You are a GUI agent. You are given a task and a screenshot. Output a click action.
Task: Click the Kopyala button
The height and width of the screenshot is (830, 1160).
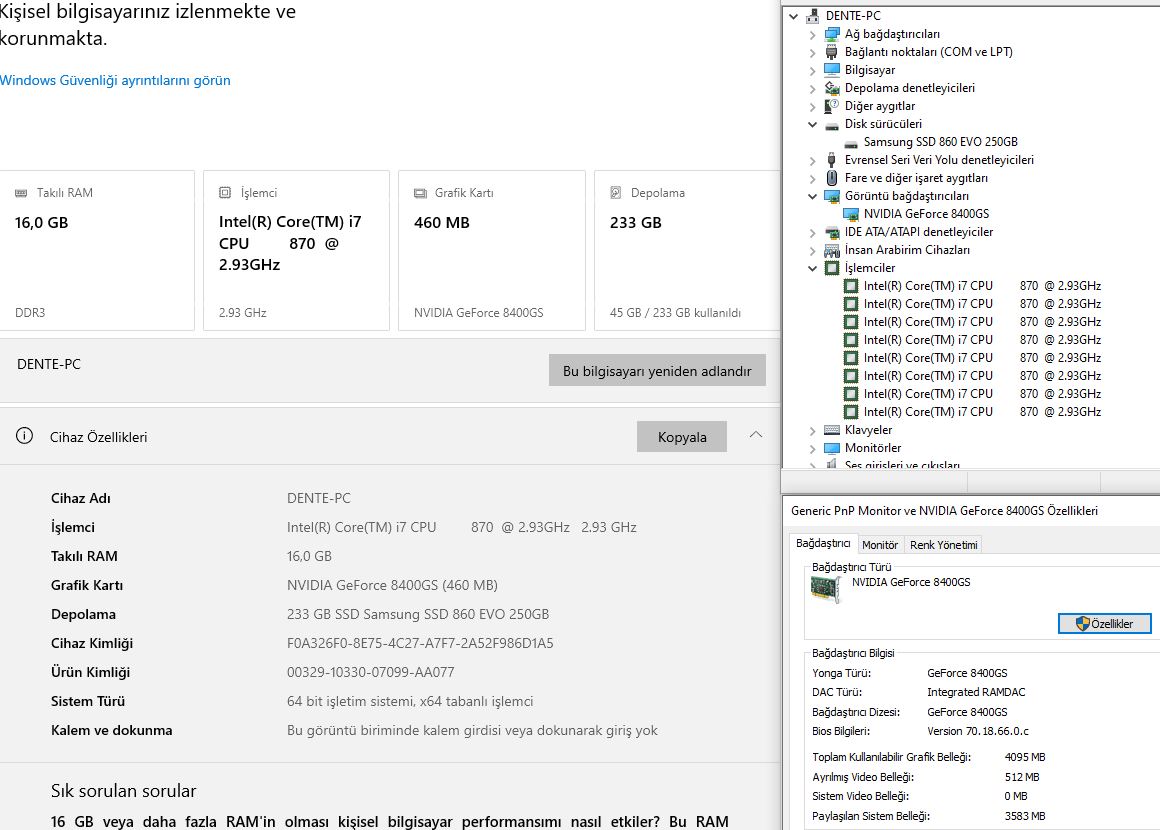click(x=682, y=437)
